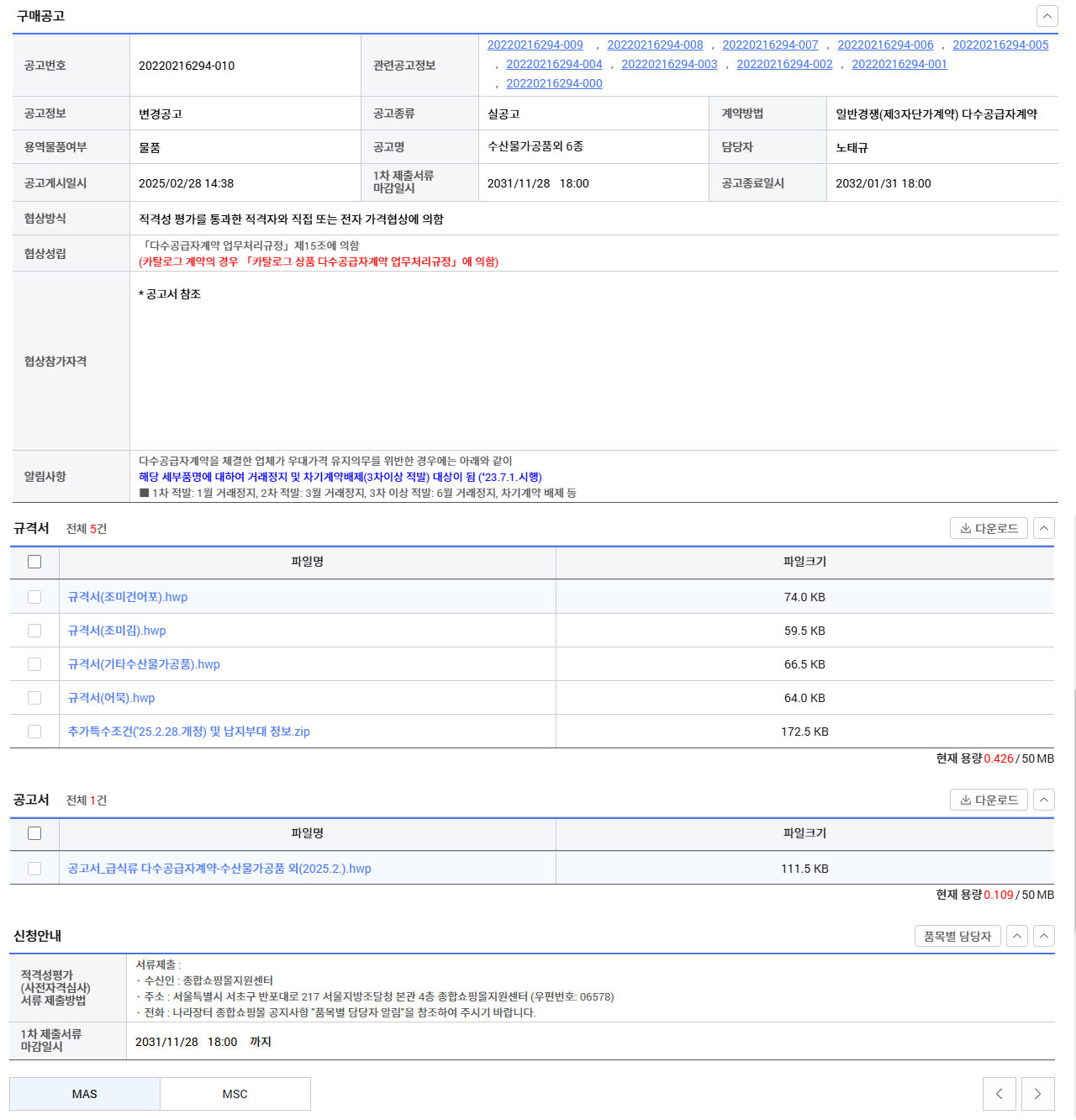Collapse the 구매공고 section chevron
The image size is (1076, 1120).
pos(1047,16)
